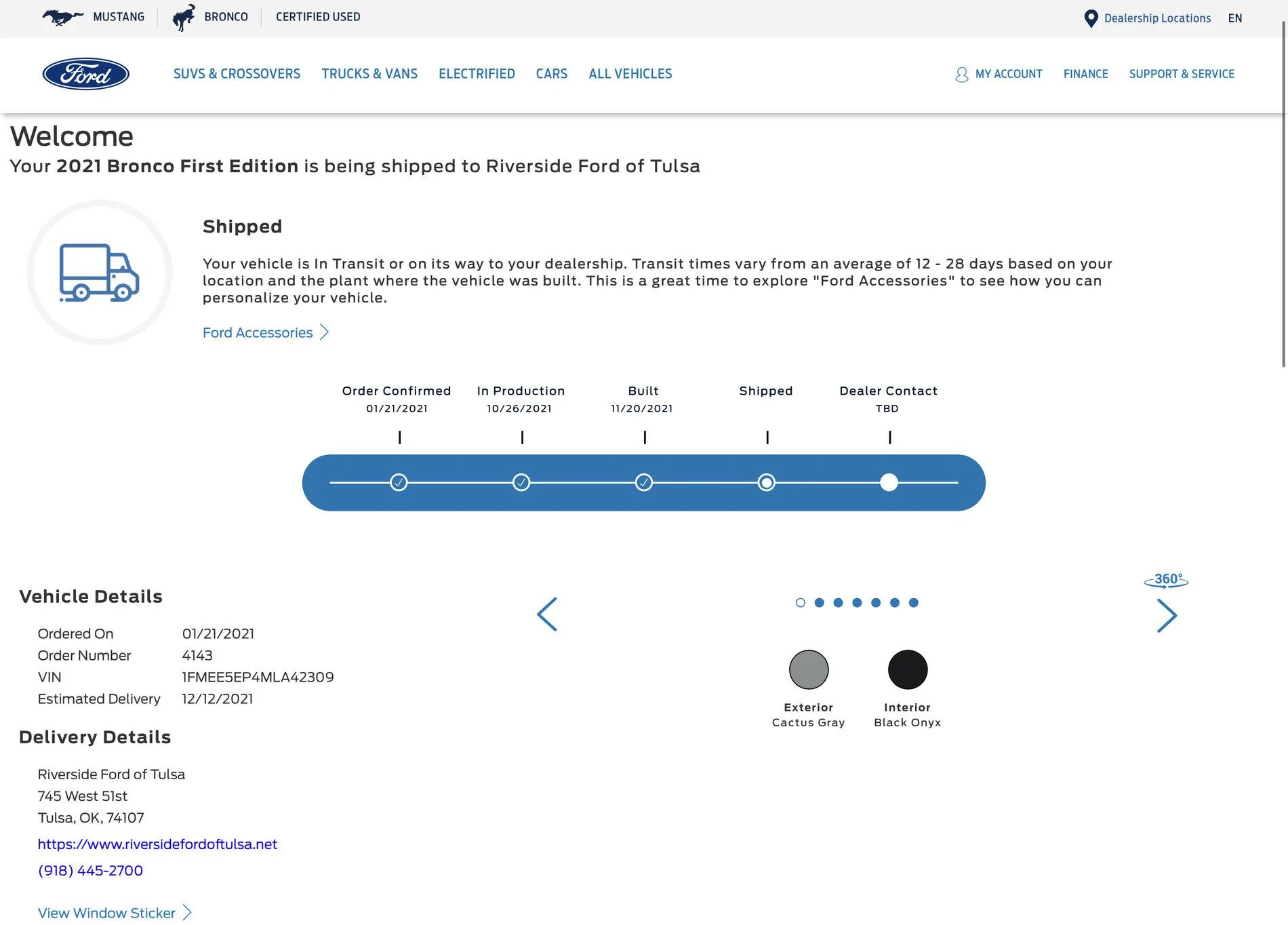This screenshot has width=1288, height=925.
Task: Open the Support & Service menu
Action: point(1182,74)
